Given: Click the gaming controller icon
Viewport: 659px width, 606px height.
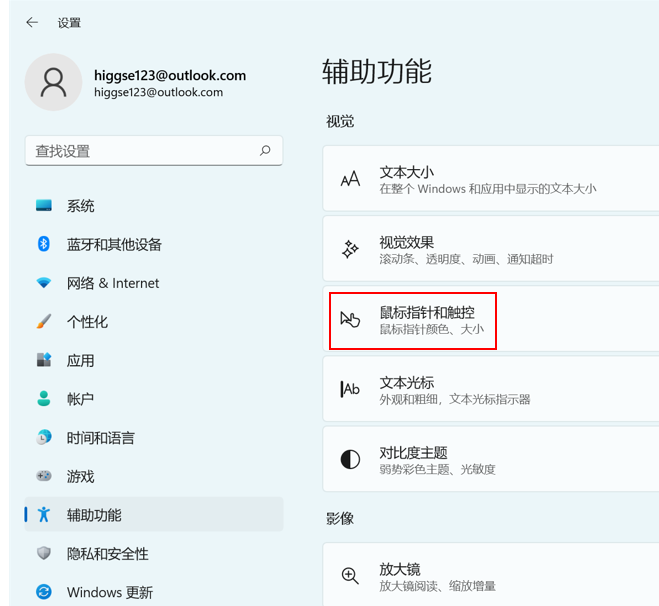Looking at the screenshot, I should coord(44,476).
